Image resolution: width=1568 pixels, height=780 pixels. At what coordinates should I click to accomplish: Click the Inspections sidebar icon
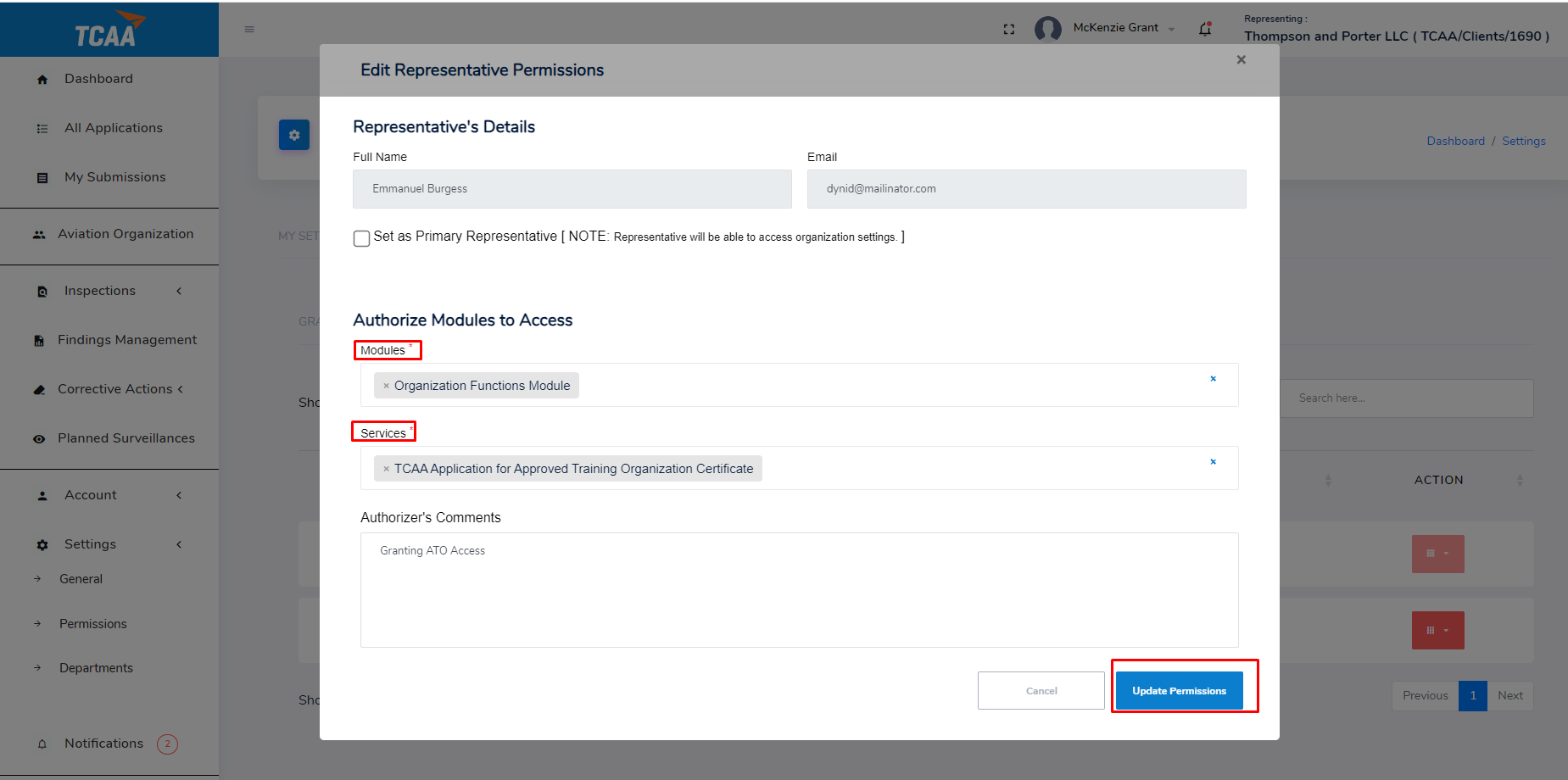click(x=42, y=292)
